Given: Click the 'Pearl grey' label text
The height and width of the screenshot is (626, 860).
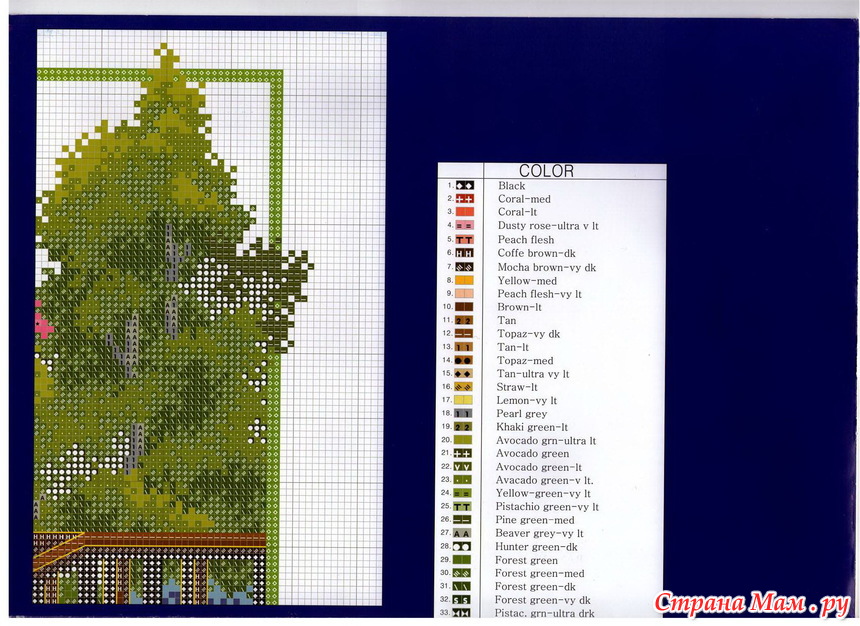Looking at the screenshot, I should 521,414.
